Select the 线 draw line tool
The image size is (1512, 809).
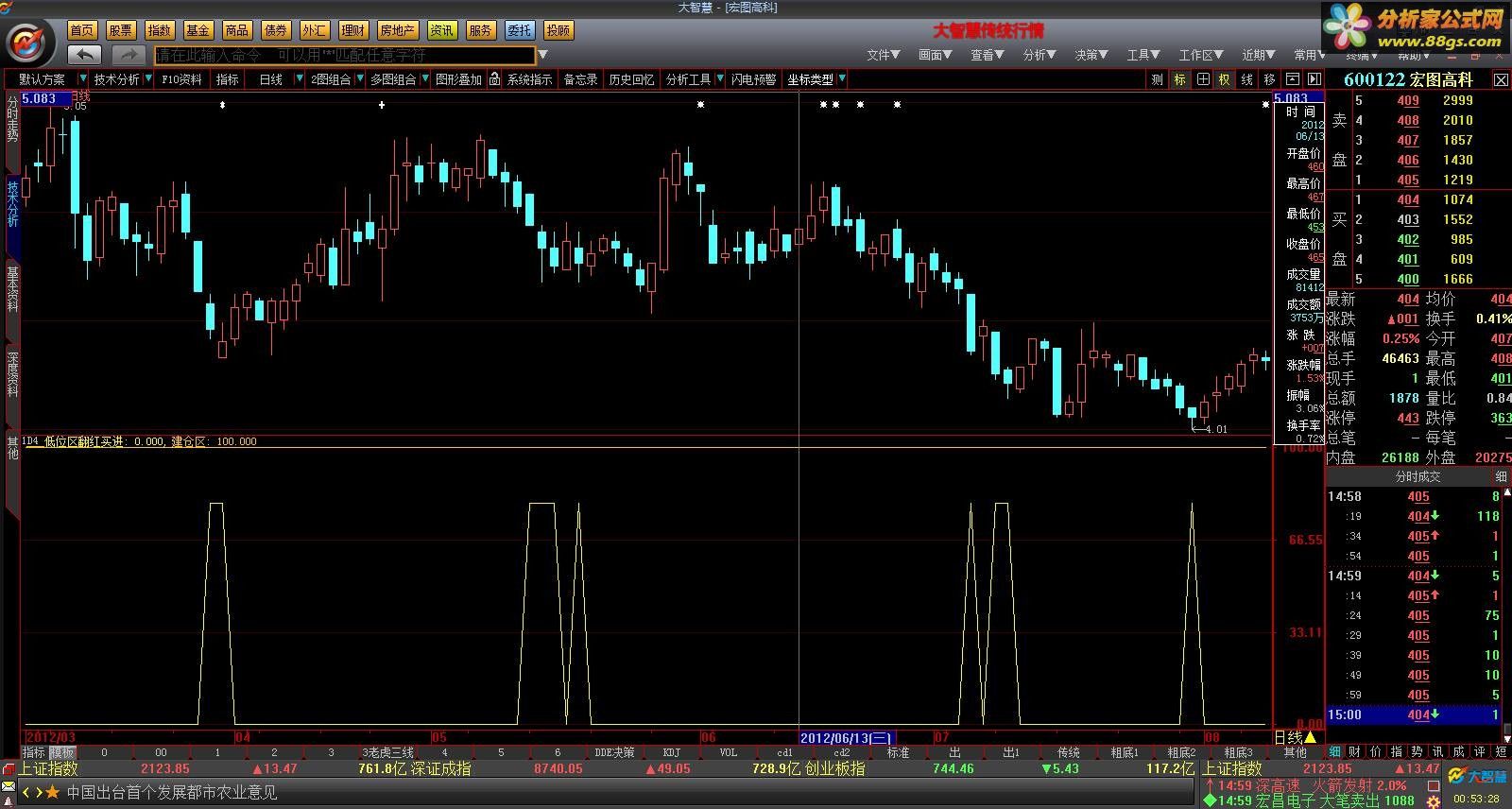[x=1247, y=79]
